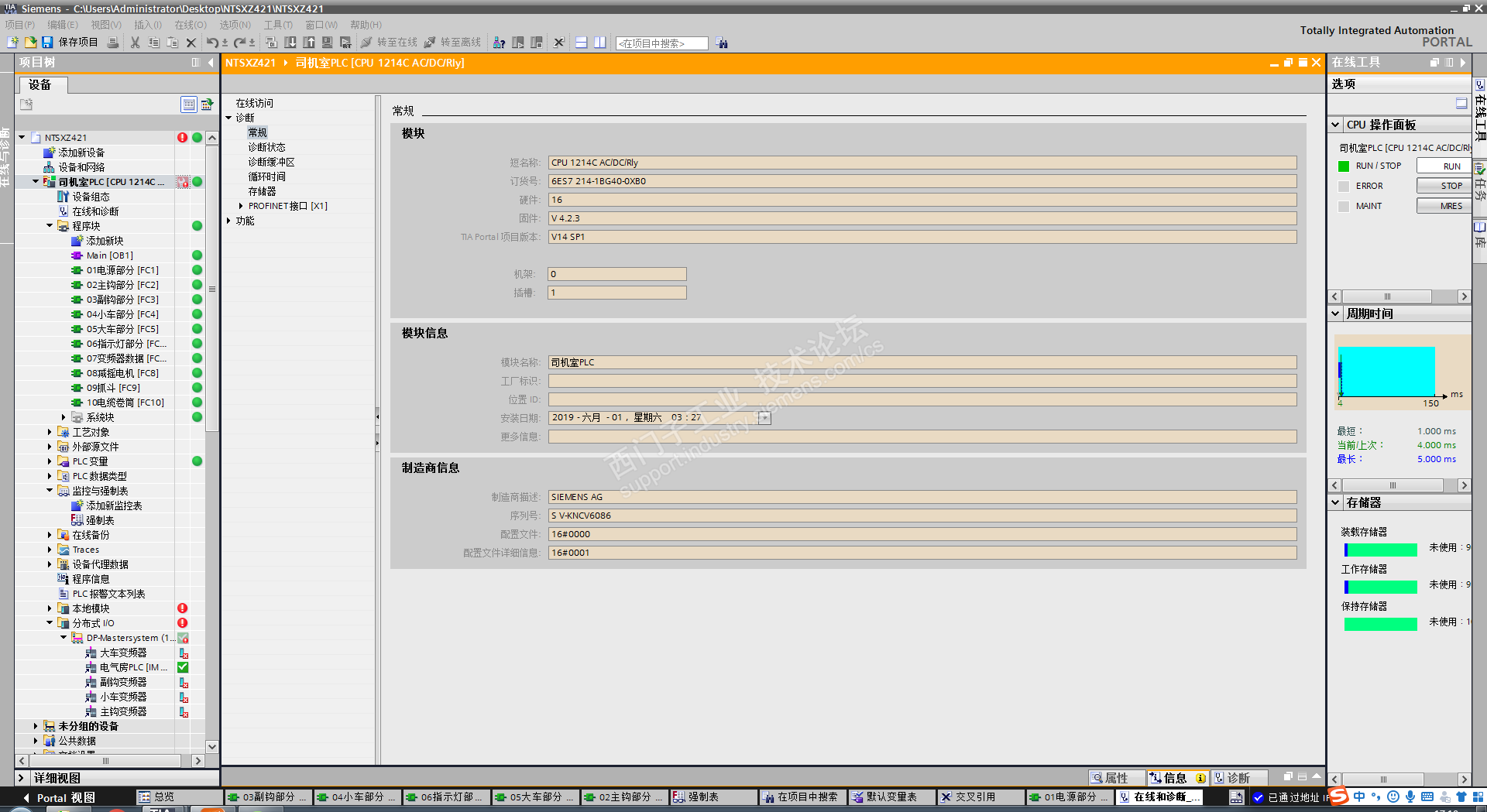
Task: Click the 在项目中搜索 search input field
Action: click(x=662, y=43)
